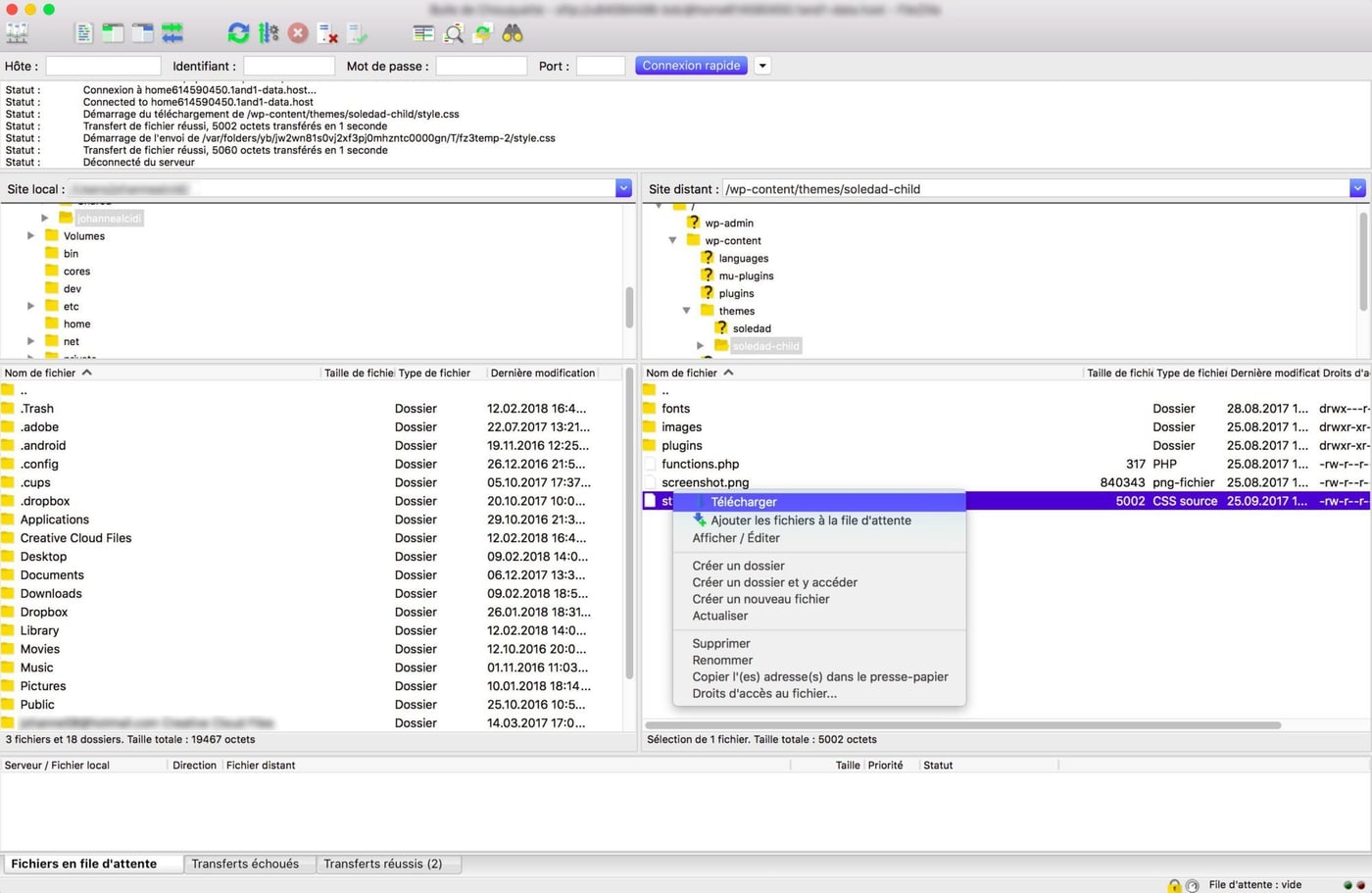Toggle the transfer queue panel visibility
Image resolution: width=1372 pixels, height=893 pixels.
[172, 32]
